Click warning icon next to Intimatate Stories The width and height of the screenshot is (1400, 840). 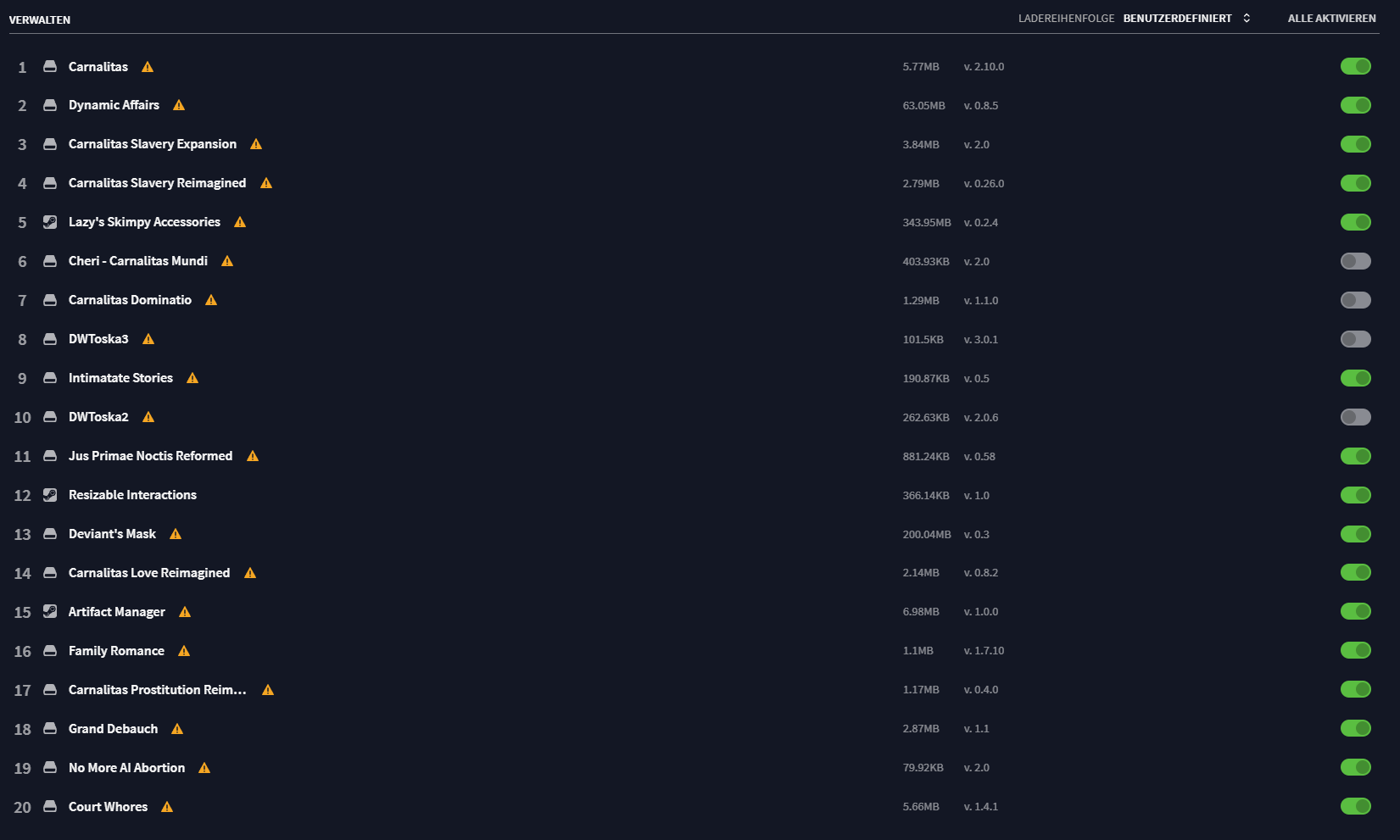(192, 379)
